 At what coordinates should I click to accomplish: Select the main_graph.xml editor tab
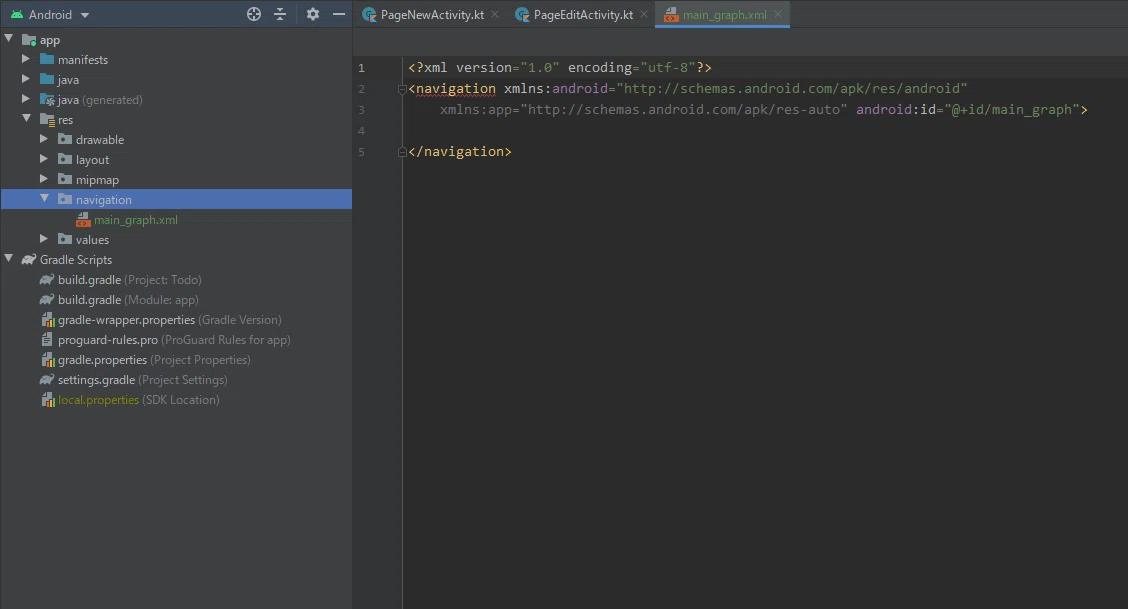tap(724, 14)
